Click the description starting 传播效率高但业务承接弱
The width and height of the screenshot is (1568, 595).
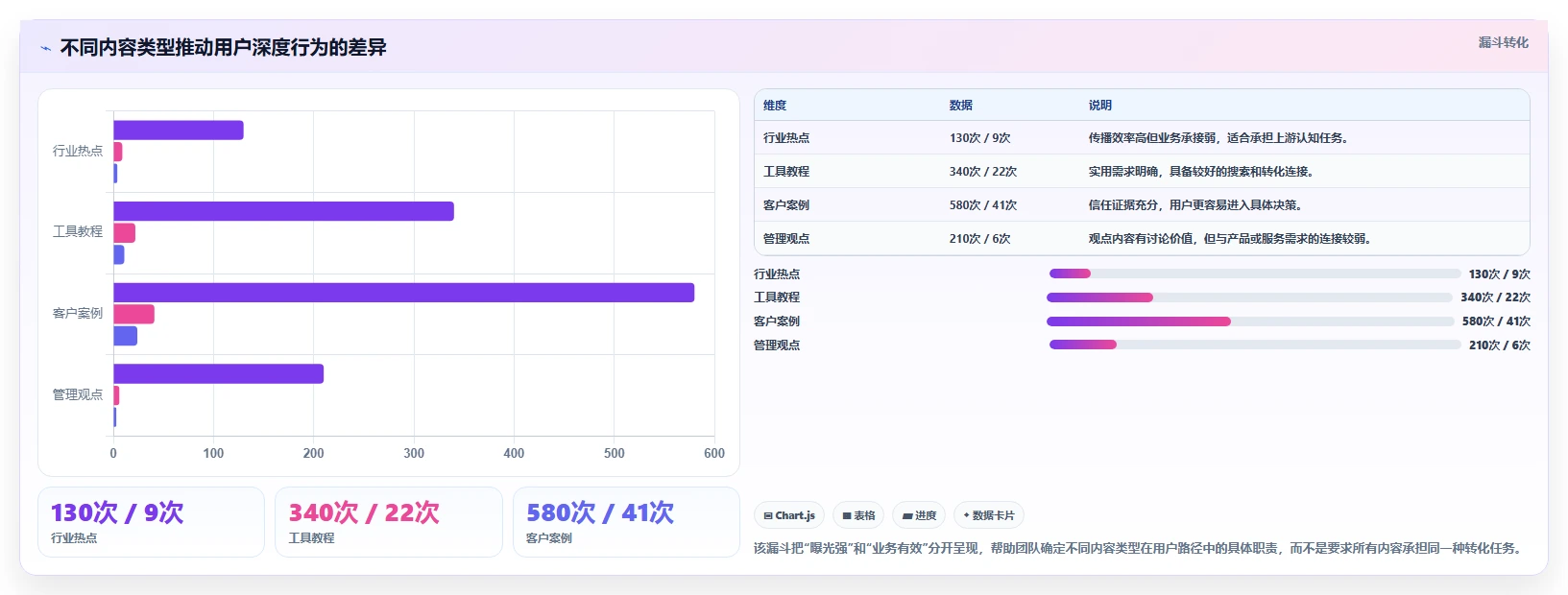(1220, 138)
